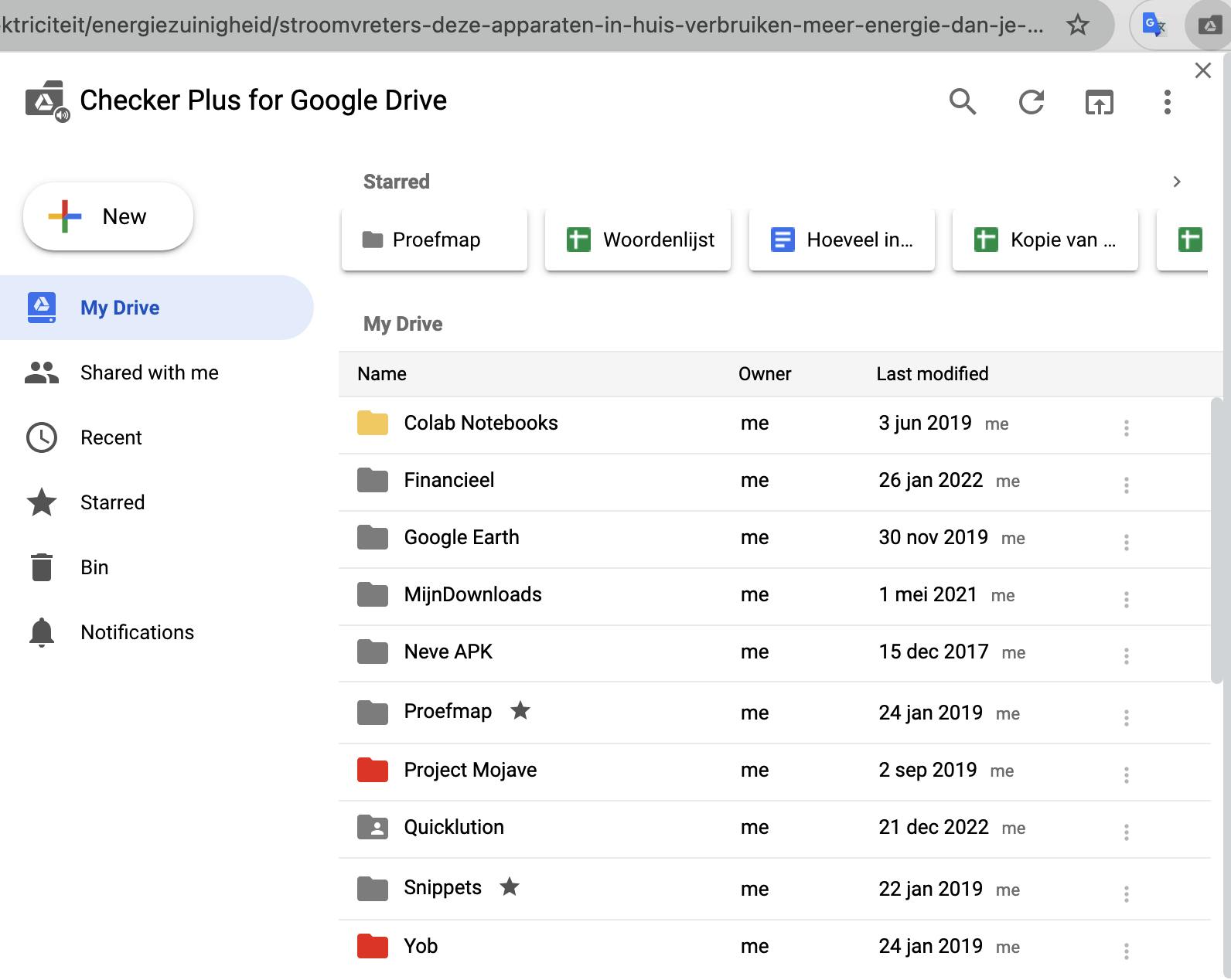The width and height of the screenshot is (1231, 980).
Task: Open the red Project Mojave folder
Action: tap(469, 770)
